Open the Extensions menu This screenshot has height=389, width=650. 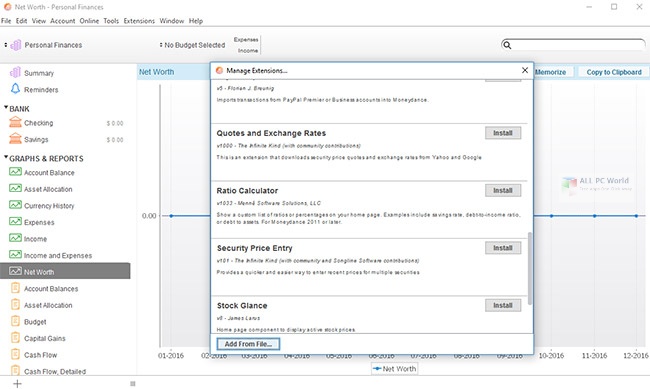[139, 21]
